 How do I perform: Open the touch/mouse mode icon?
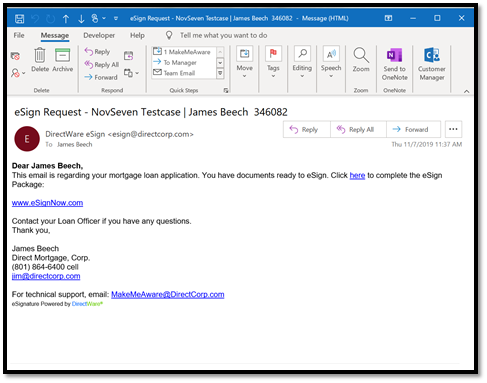[x=95, y=18]
